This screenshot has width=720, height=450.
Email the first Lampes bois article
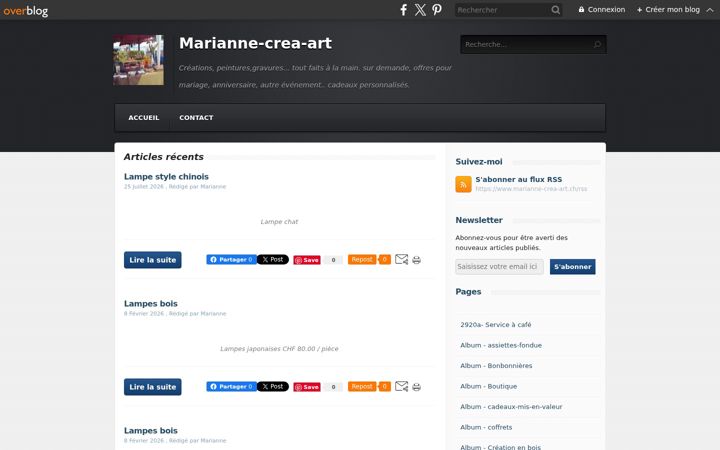coord(401,387)
